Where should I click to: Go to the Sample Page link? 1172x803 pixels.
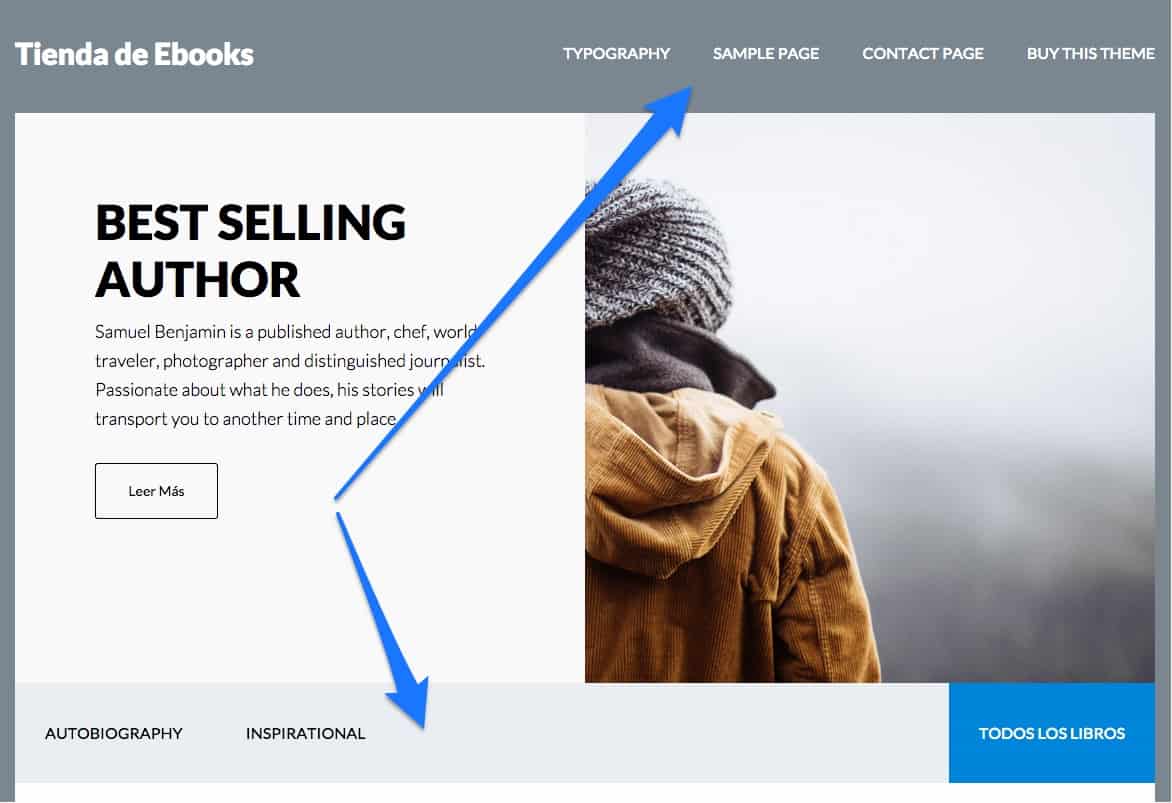coord(765,54)
